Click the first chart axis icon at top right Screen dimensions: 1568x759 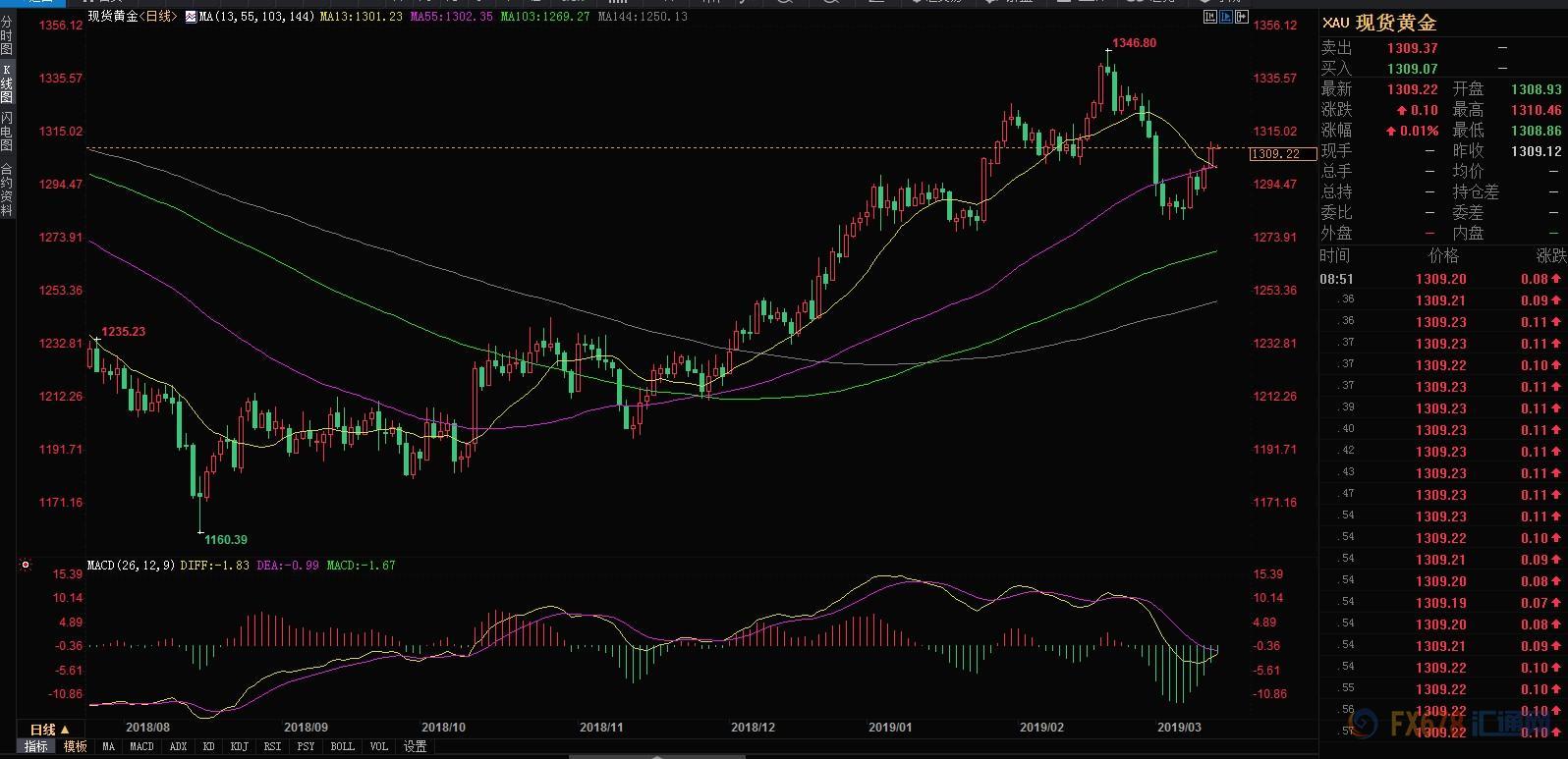coord(1210,17)
